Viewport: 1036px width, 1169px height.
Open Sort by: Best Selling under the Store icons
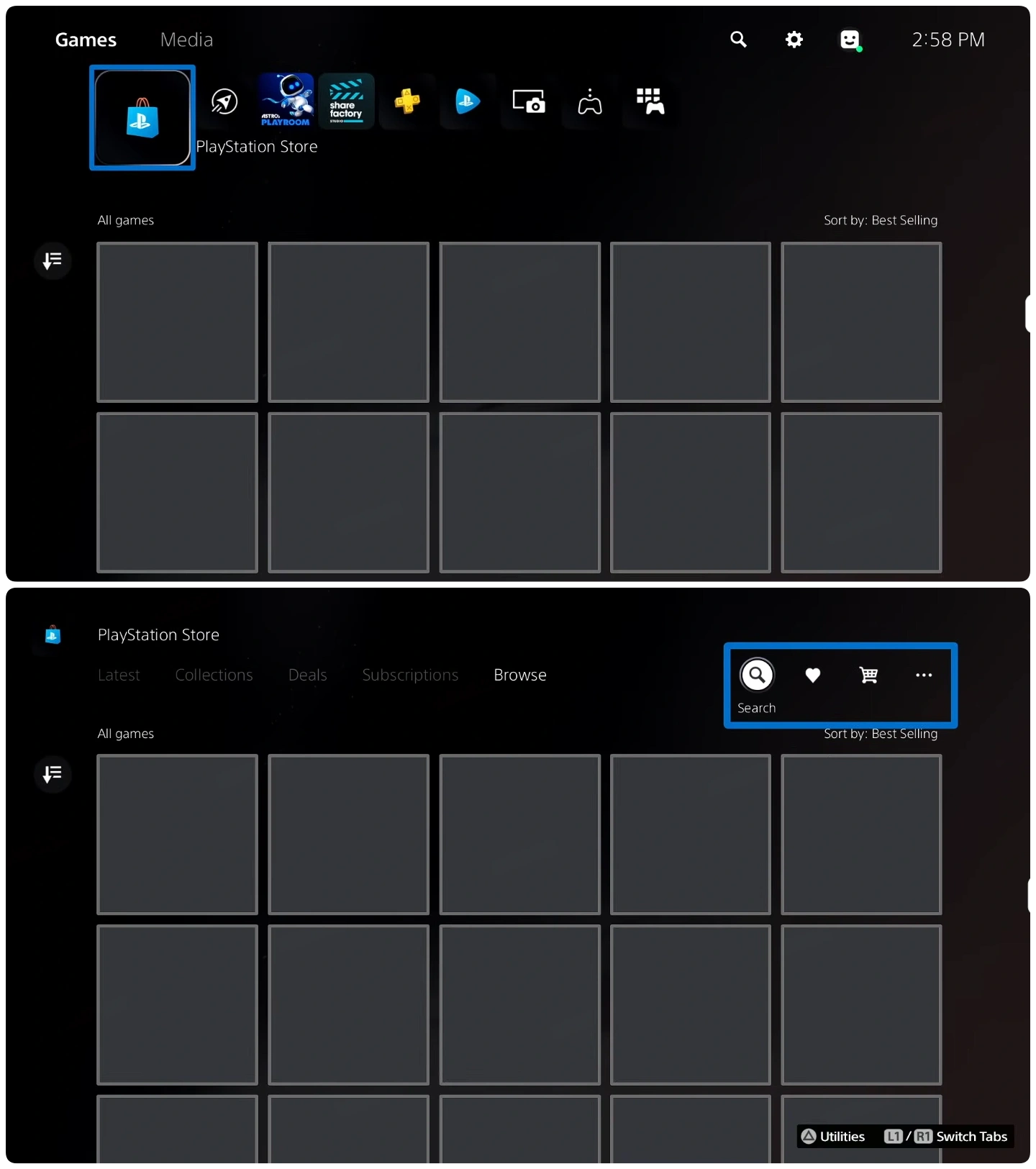[x=881, y=734]
